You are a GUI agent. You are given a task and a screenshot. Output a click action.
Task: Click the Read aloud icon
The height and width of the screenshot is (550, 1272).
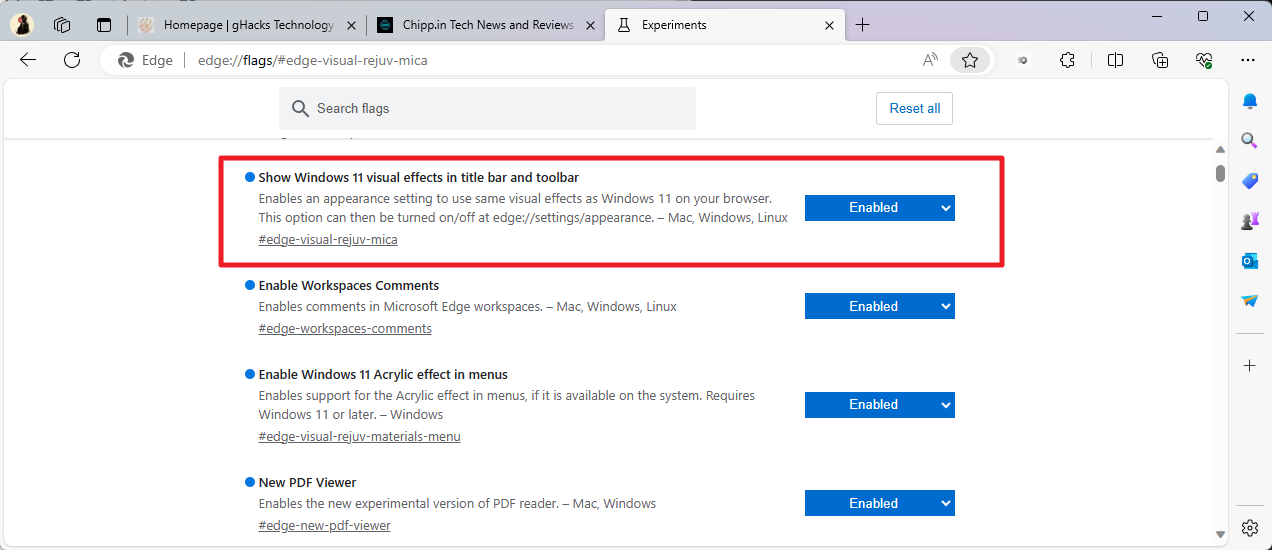[x=930, y=60]
